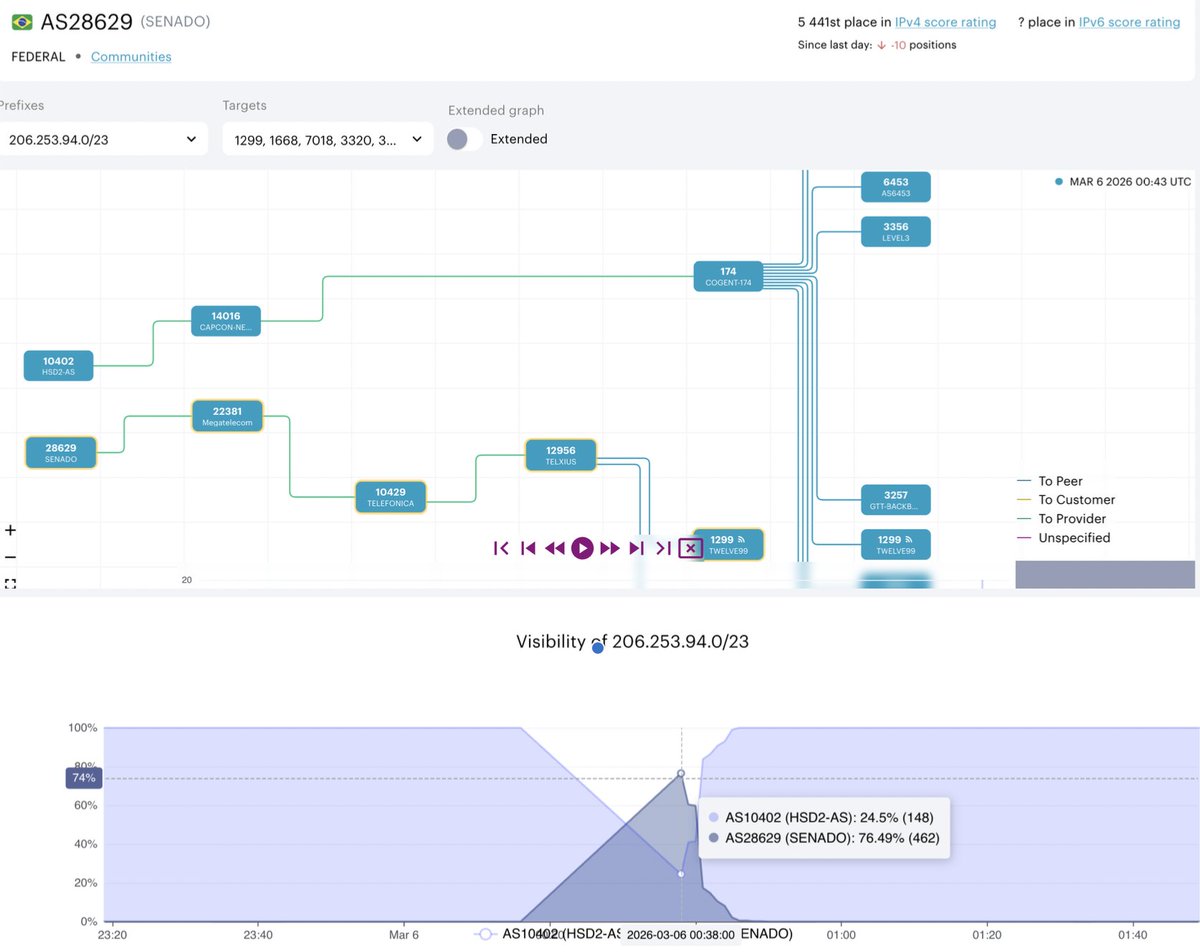Click the Brazil flag icon
Image resolution: width=1200 pixels, height=952 pixels.
click(x=21, y=22)
